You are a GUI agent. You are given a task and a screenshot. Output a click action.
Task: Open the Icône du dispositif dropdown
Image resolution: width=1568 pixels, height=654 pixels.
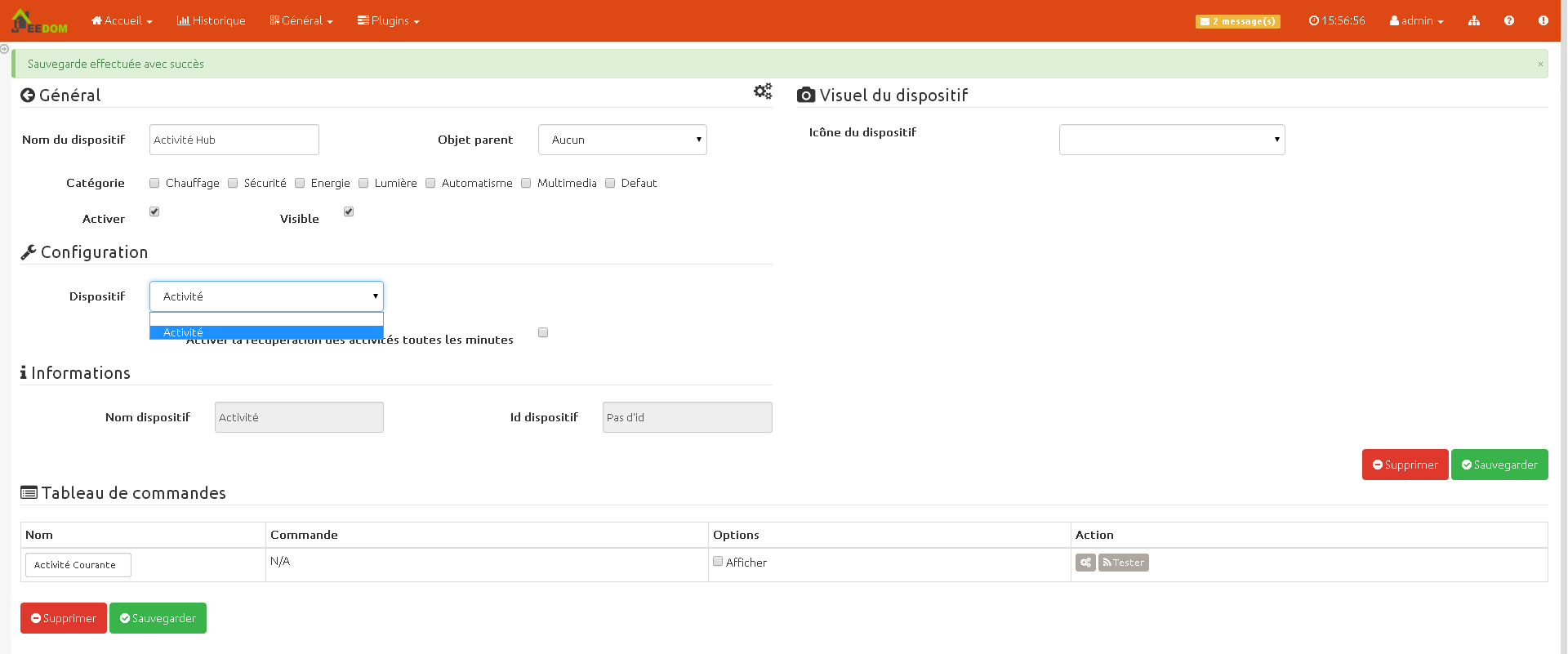point(1172,140)
